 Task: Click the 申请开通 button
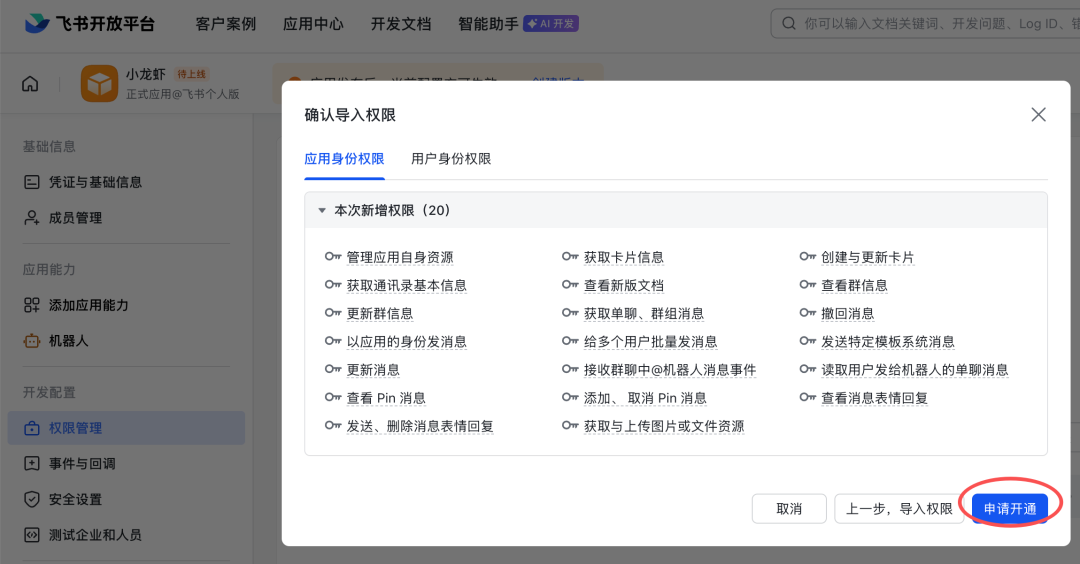click(x=1010, y=509)
